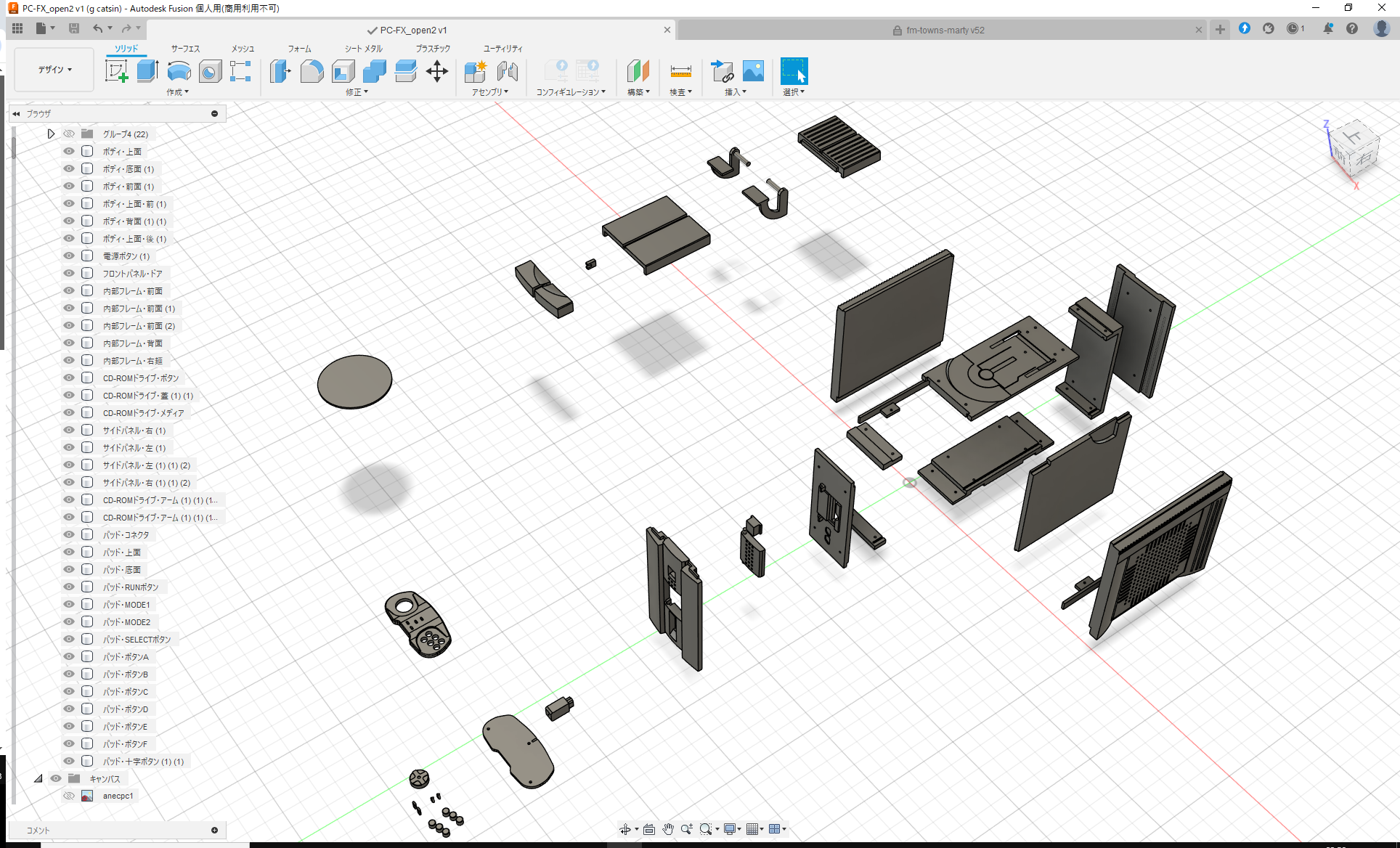Click the Insert Canvas image icon

[753, 71]
